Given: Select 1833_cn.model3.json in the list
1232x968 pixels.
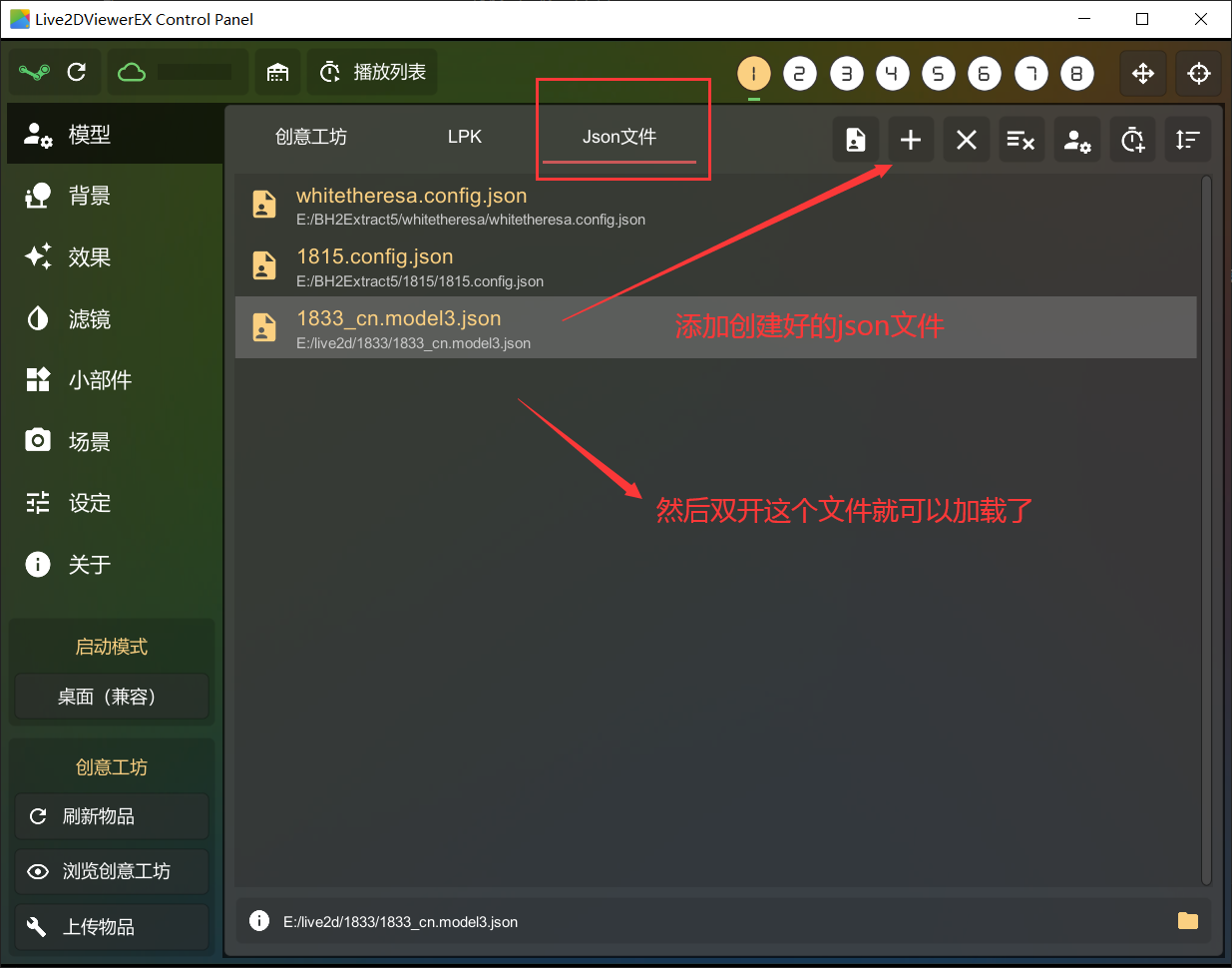Looking at the screenshot, I should point(716,327).
